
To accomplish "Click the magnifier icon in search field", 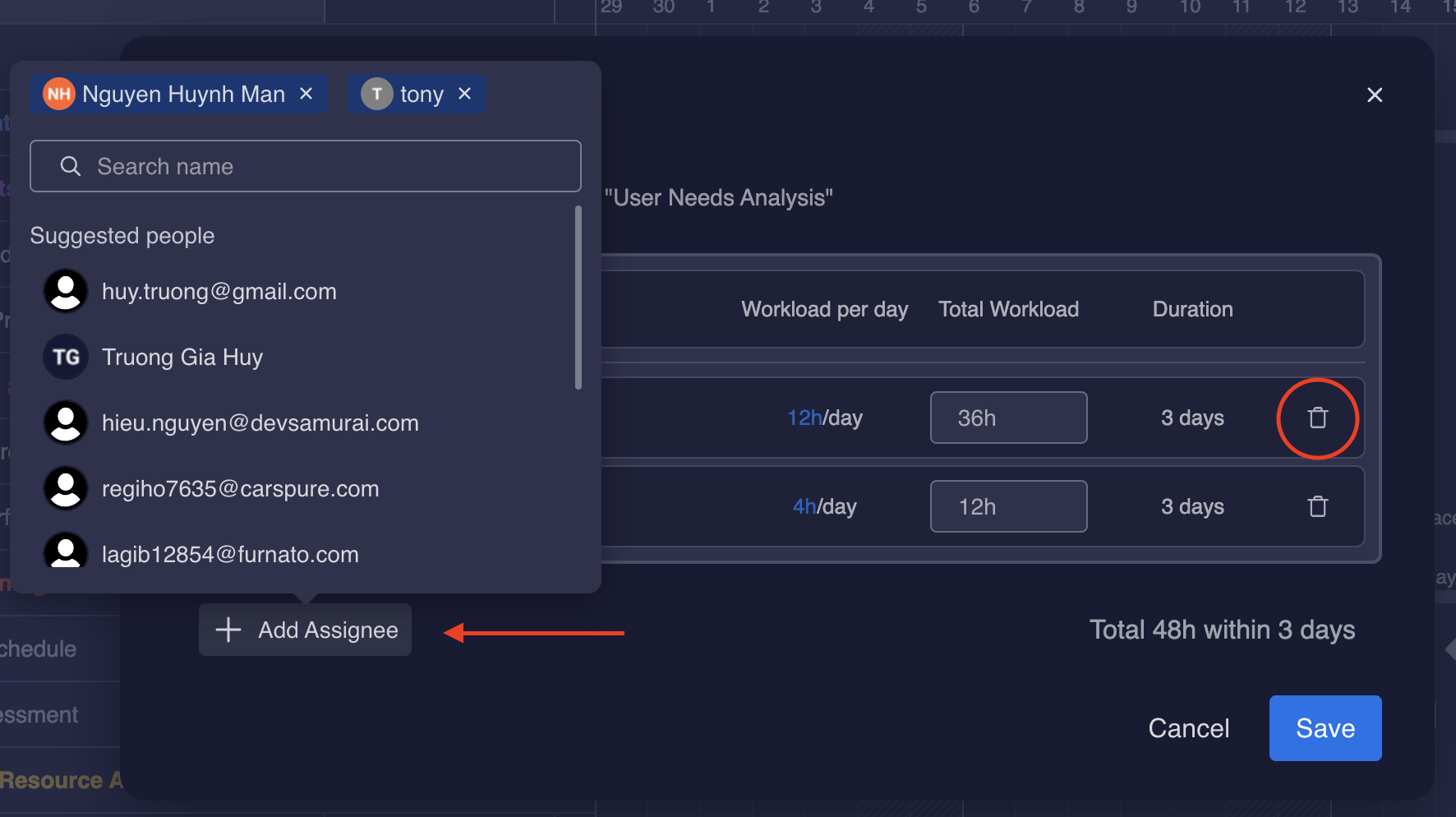I will 70,166.
